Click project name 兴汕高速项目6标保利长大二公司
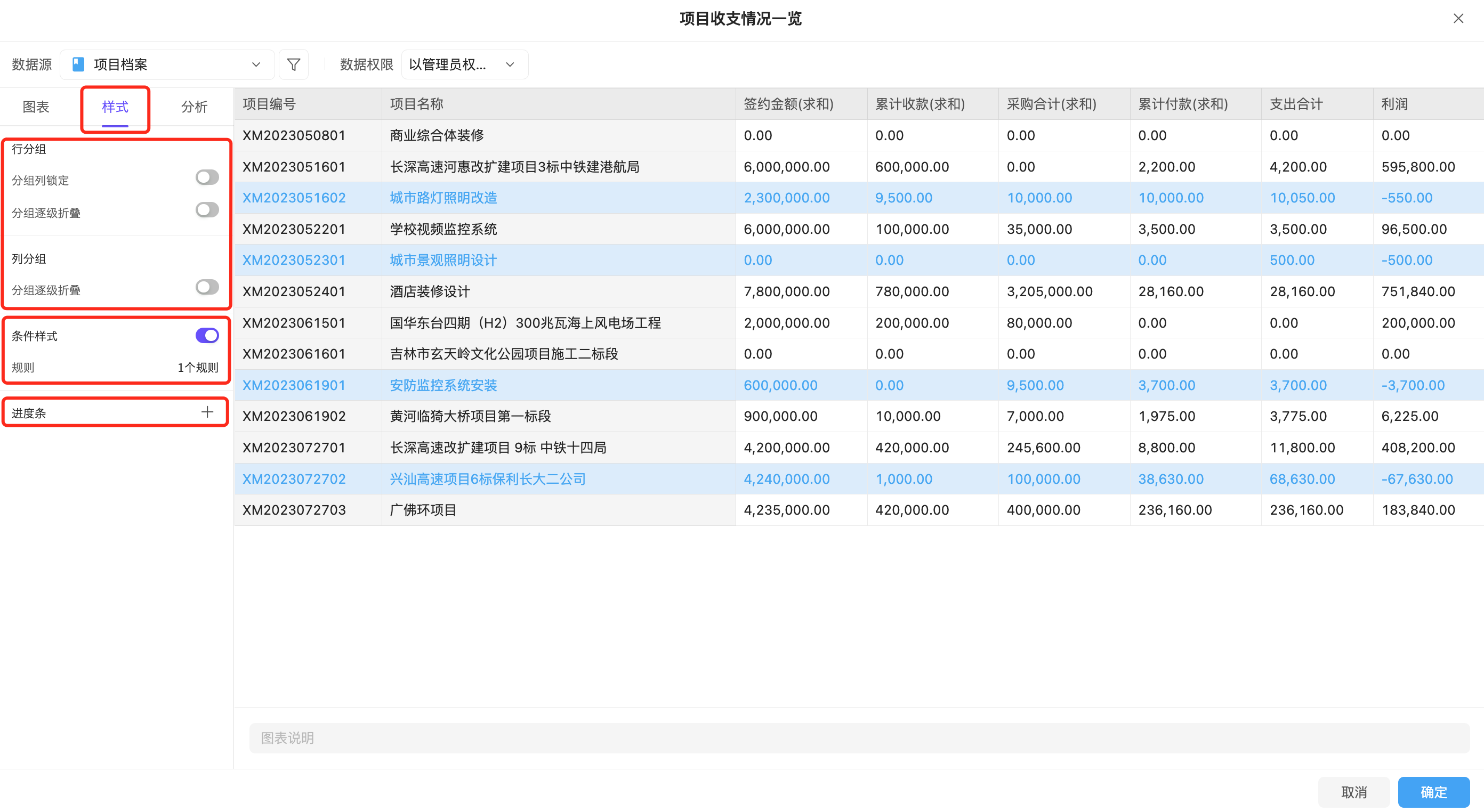The height and width of the screenshot is (812, 1484). (487, 478)
